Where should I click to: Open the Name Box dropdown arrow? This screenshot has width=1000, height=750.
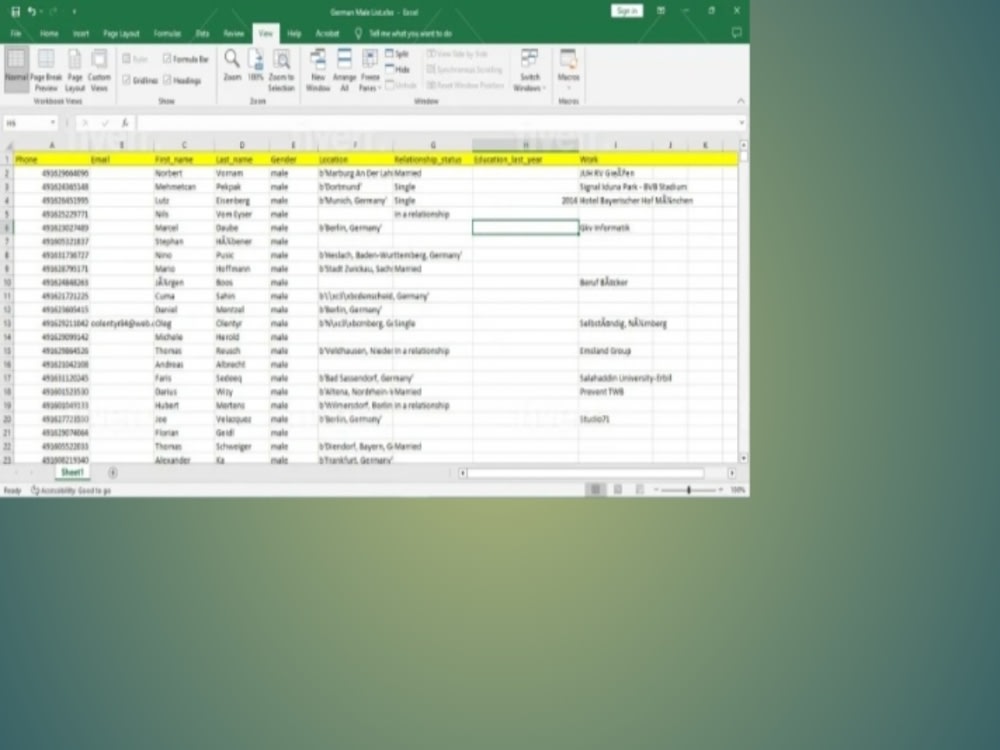(53, 122)
